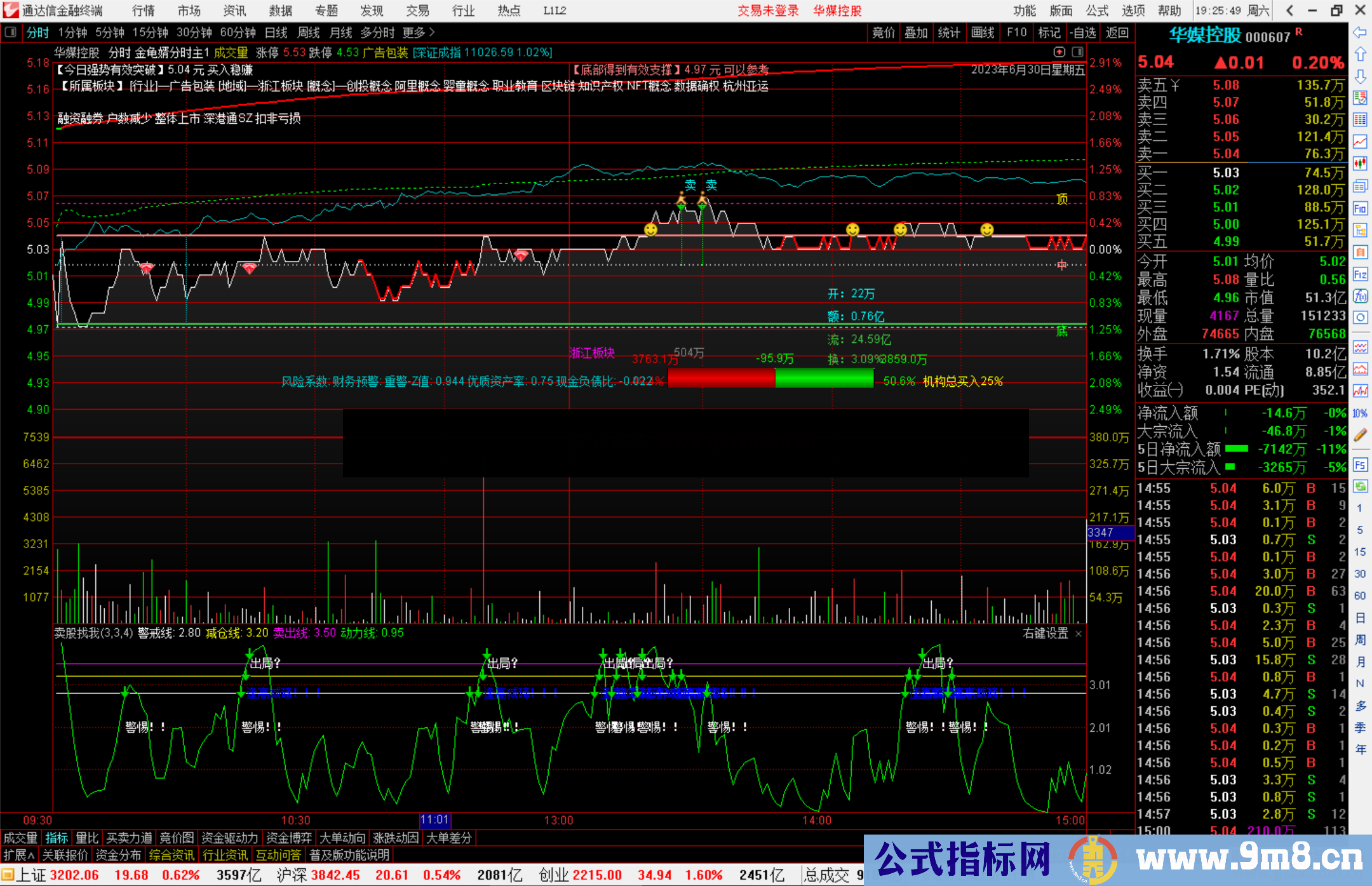
Task: Click the down arrow icon in right sidebar
Action: pos(1360,76)
